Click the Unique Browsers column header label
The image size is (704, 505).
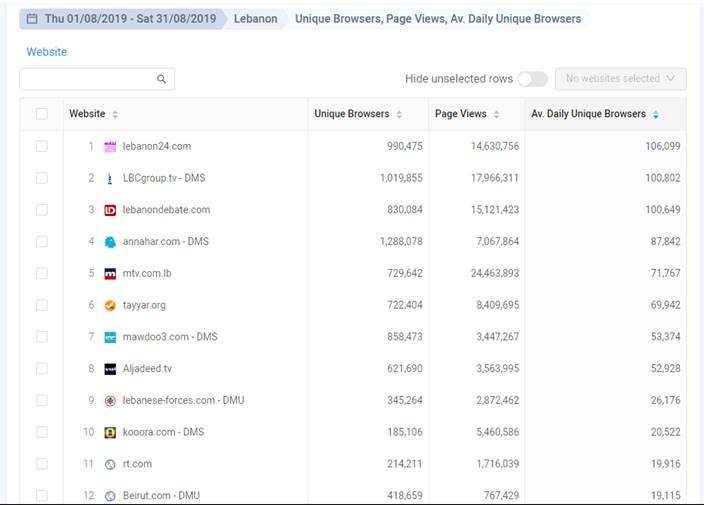pyautogui.click(x=352, y=114)
